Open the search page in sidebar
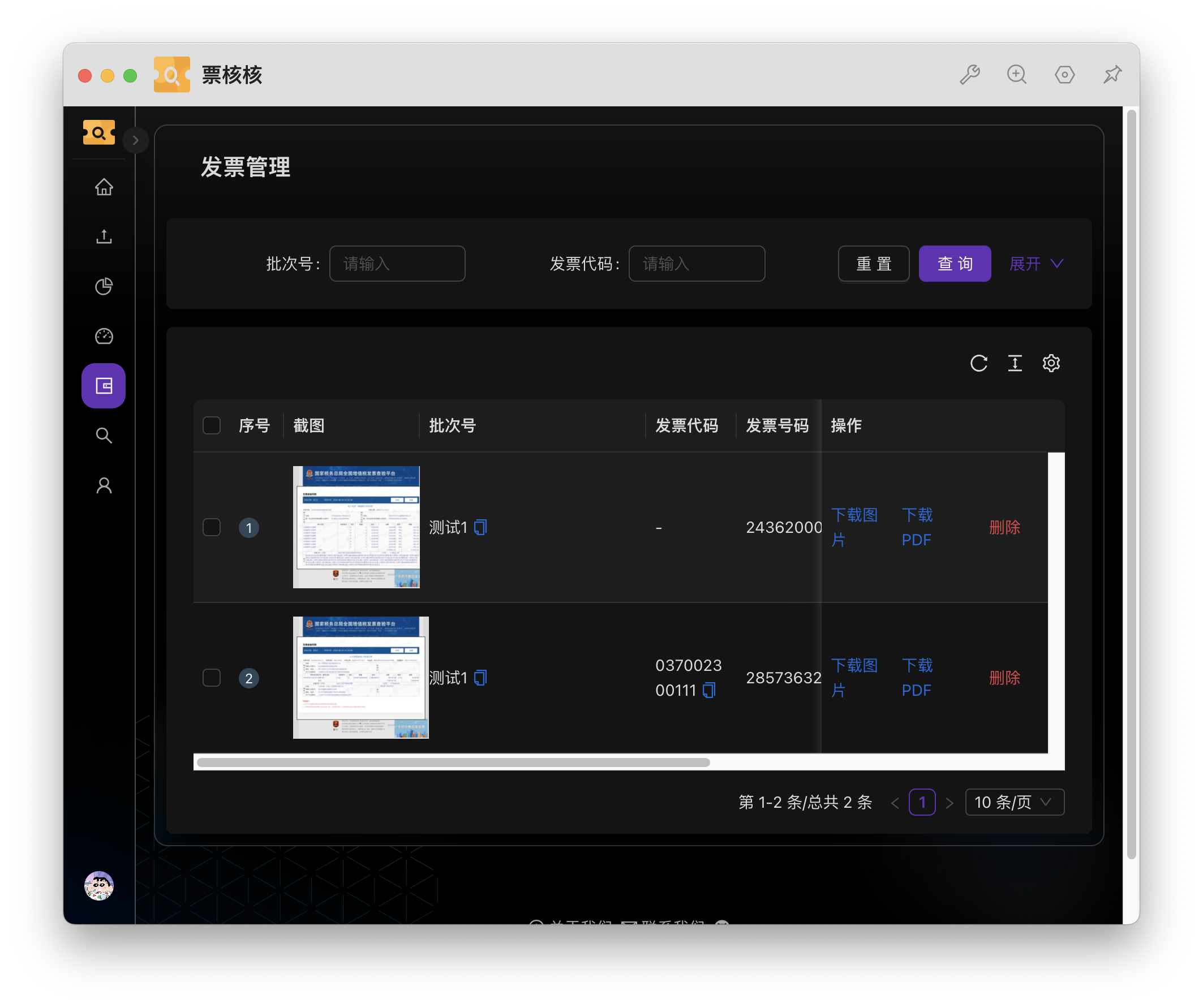 click(x=104, y=436)
